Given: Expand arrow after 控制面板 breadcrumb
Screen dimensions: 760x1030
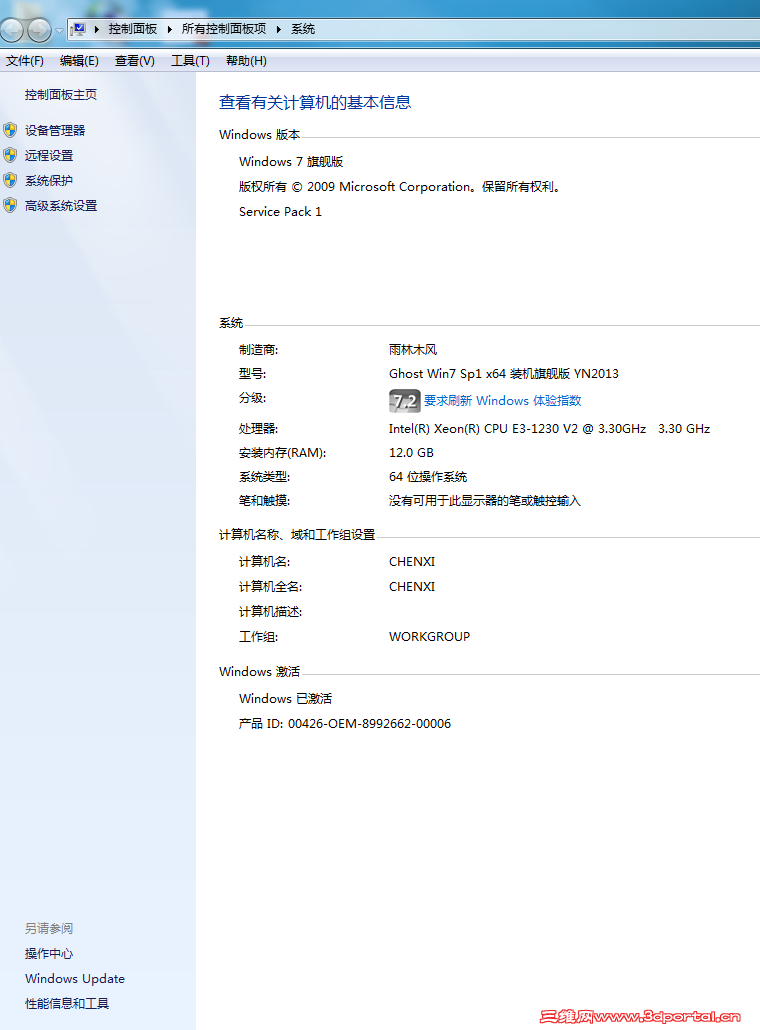Looking at the screenshot, I should tap(169, 29).
